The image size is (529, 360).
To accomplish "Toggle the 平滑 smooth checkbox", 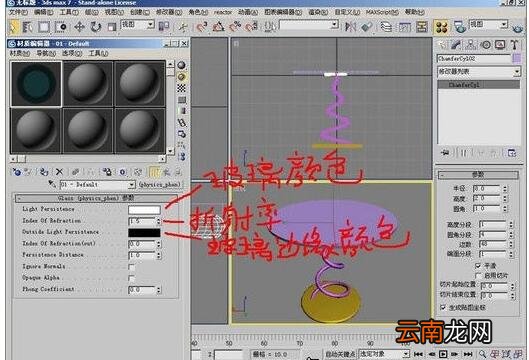I will (x=478, y=266).
